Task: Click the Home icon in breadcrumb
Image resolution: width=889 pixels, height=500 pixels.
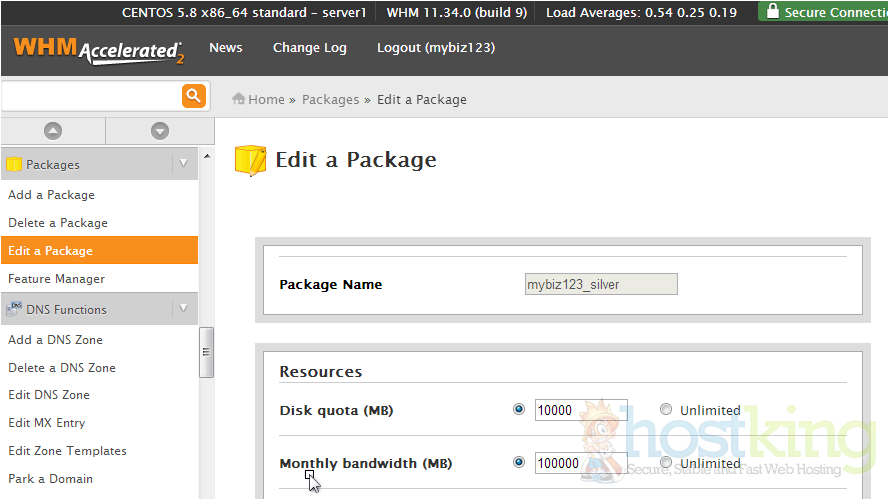Action: 239,99
